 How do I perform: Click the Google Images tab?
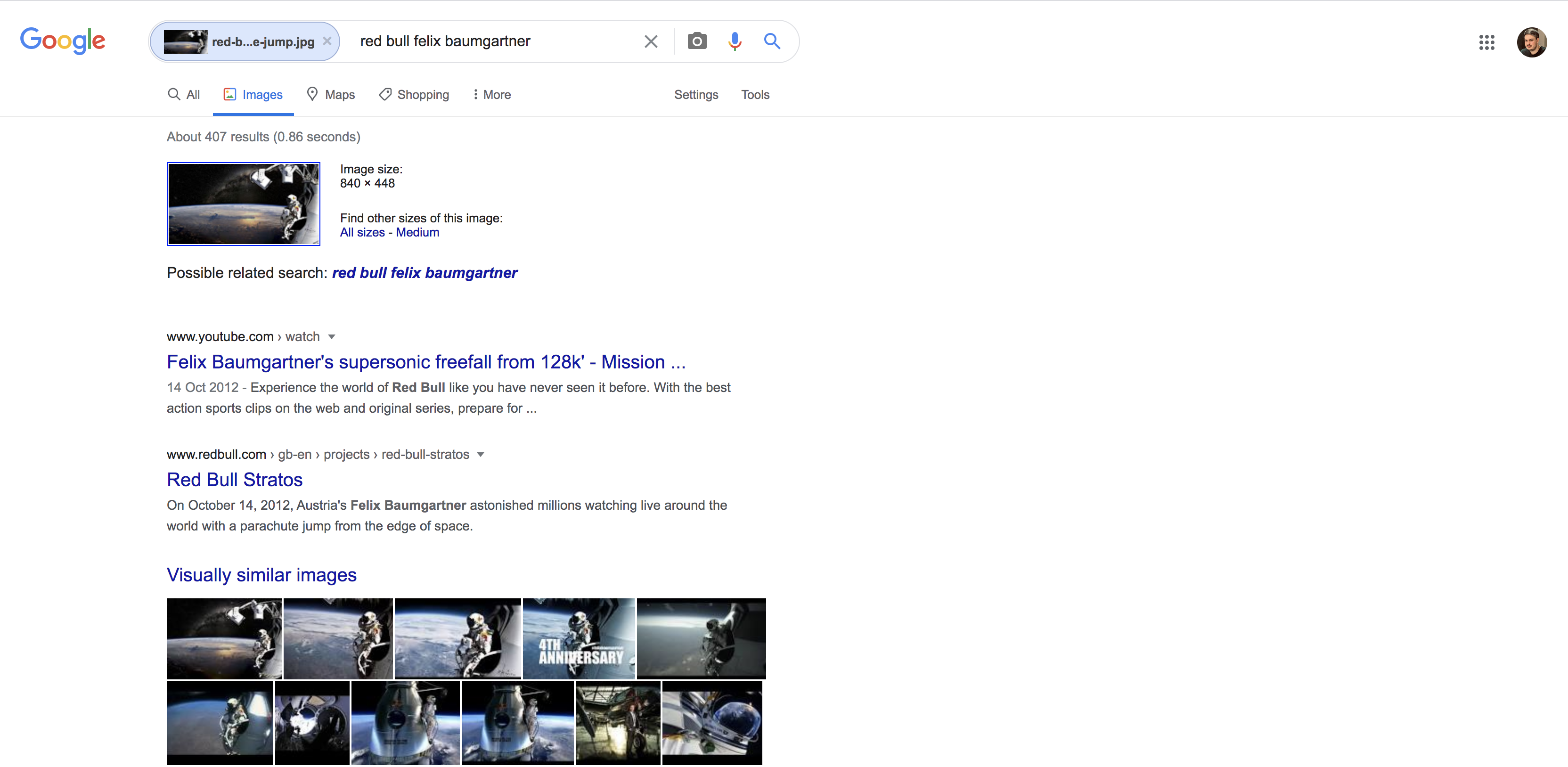pyautogui.click(x=253, y=94)
